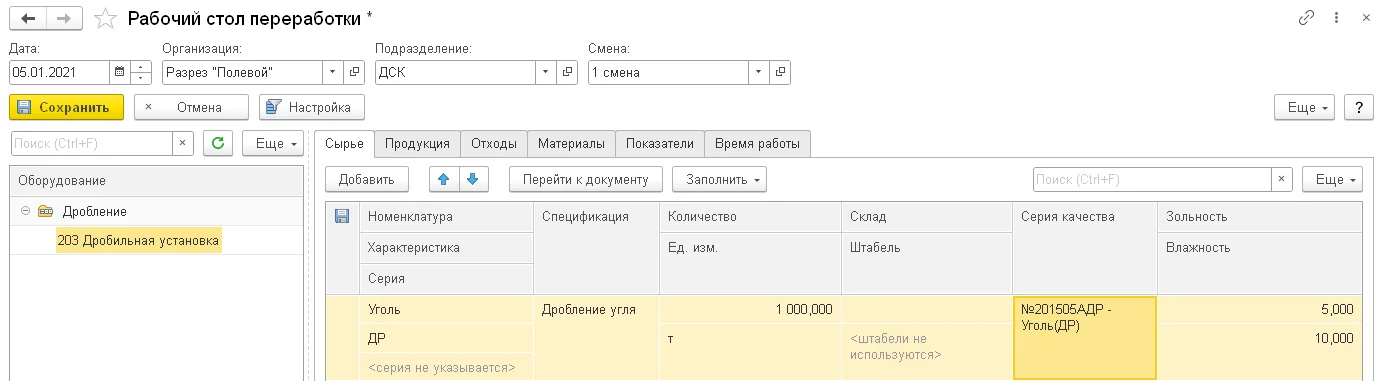Click the Дата input field 05.01.2021

[59, 72]
